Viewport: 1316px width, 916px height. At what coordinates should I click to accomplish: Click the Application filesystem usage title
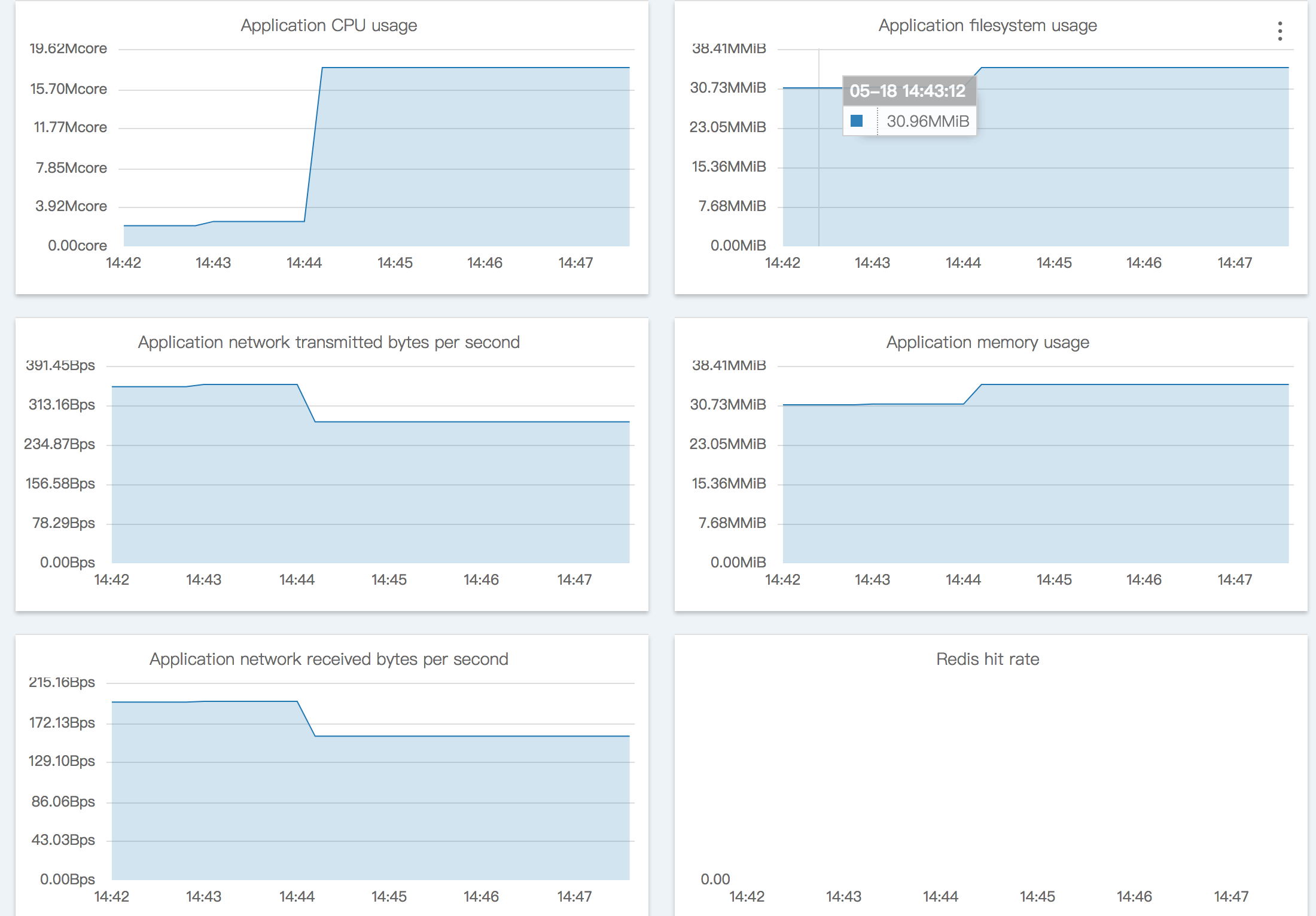[x=988, y=26]
